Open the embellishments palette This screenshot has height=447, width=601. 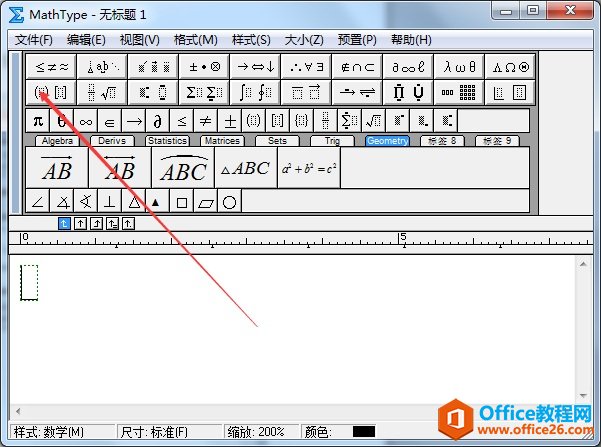coord(153,67)
